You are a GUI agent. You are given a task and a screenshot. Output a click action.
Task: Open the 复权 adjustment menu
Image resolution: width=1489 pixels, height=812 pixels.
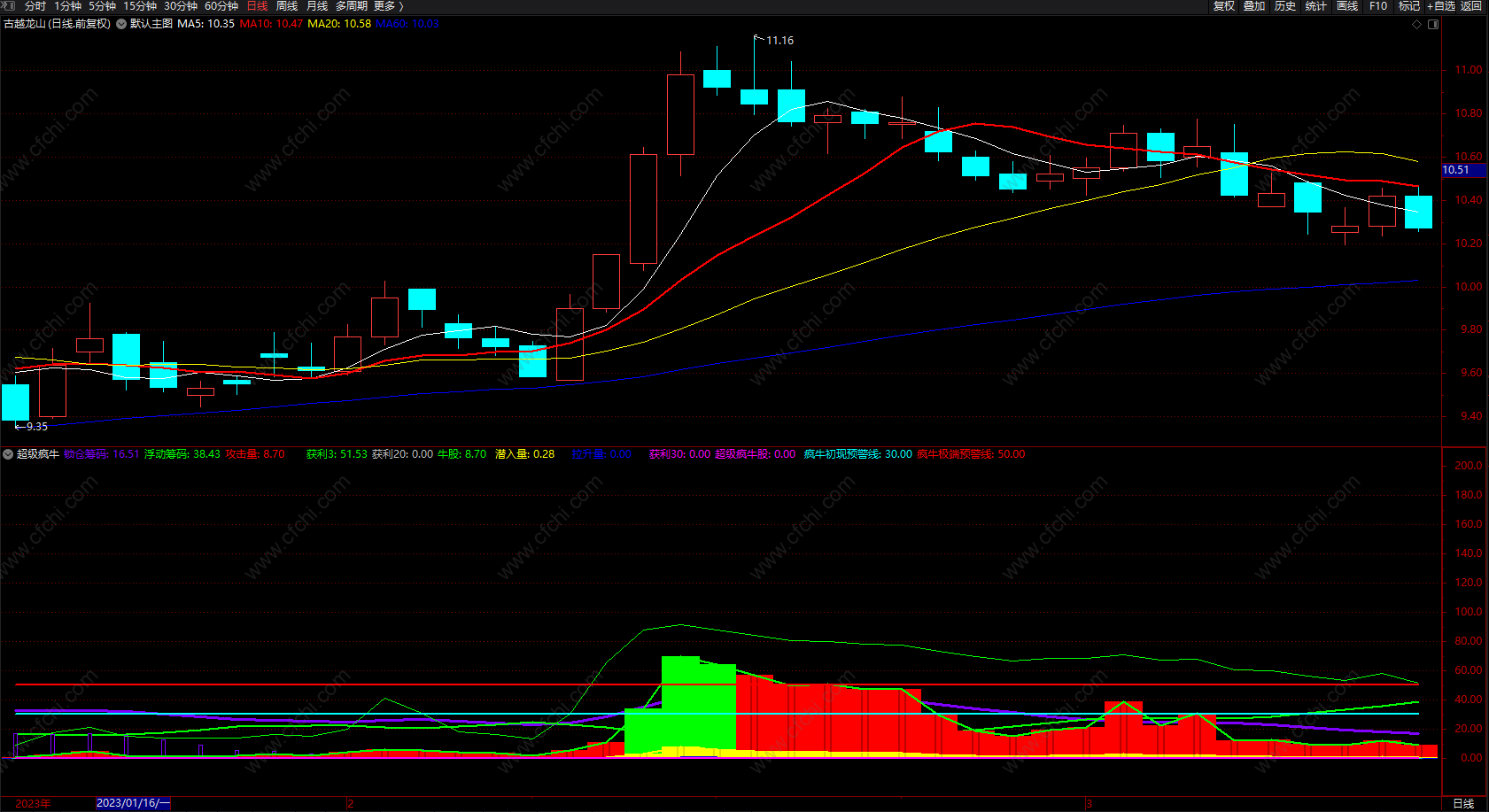tap(1224, 6)
